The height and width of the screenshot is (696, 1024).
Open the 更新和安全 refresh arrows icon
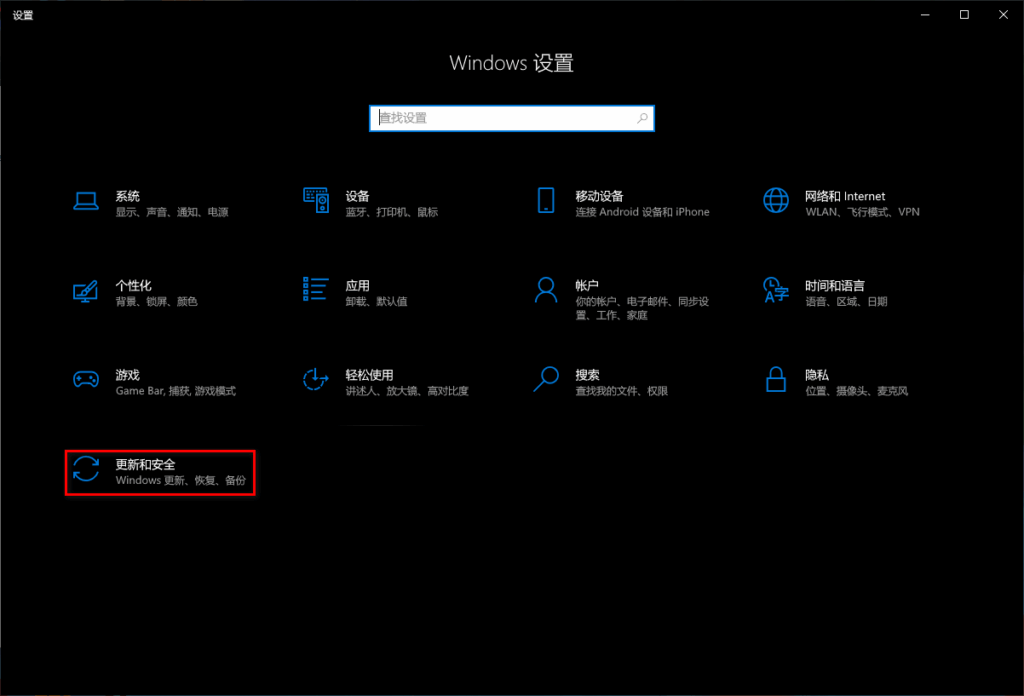pos(86,469)
